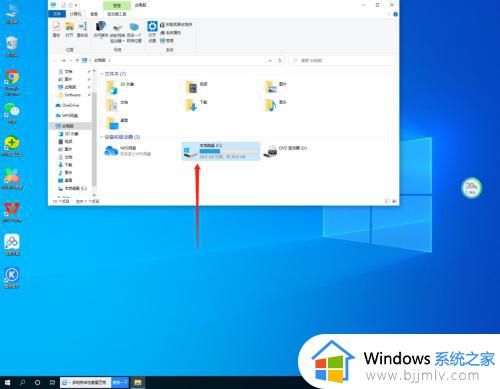Select 本地磁盘 (C:) in the navigation pane
This screenshot has width=500, height=389.
tap(73, 188)
